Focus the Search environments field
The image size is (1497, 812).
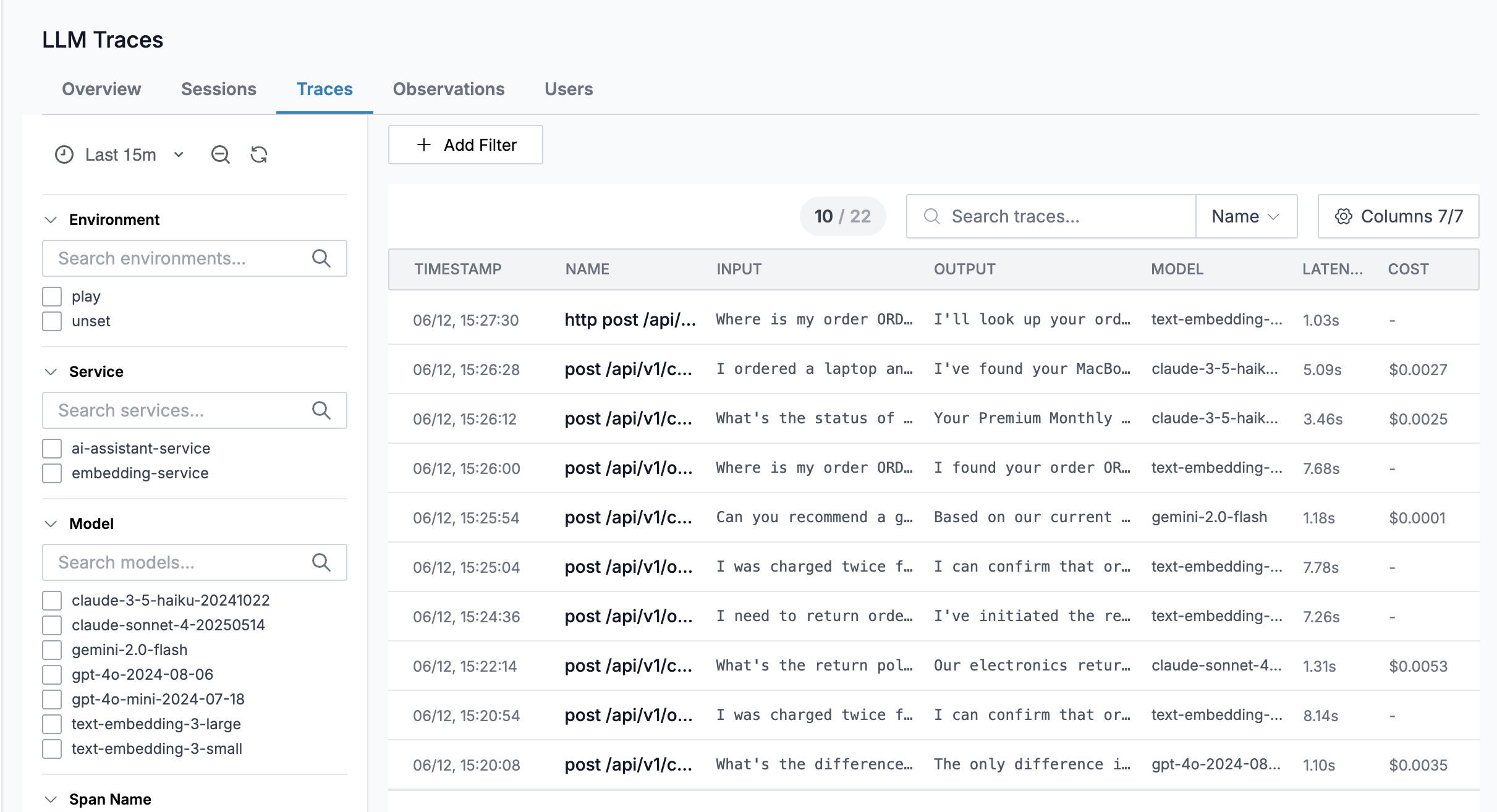point(195,258)
